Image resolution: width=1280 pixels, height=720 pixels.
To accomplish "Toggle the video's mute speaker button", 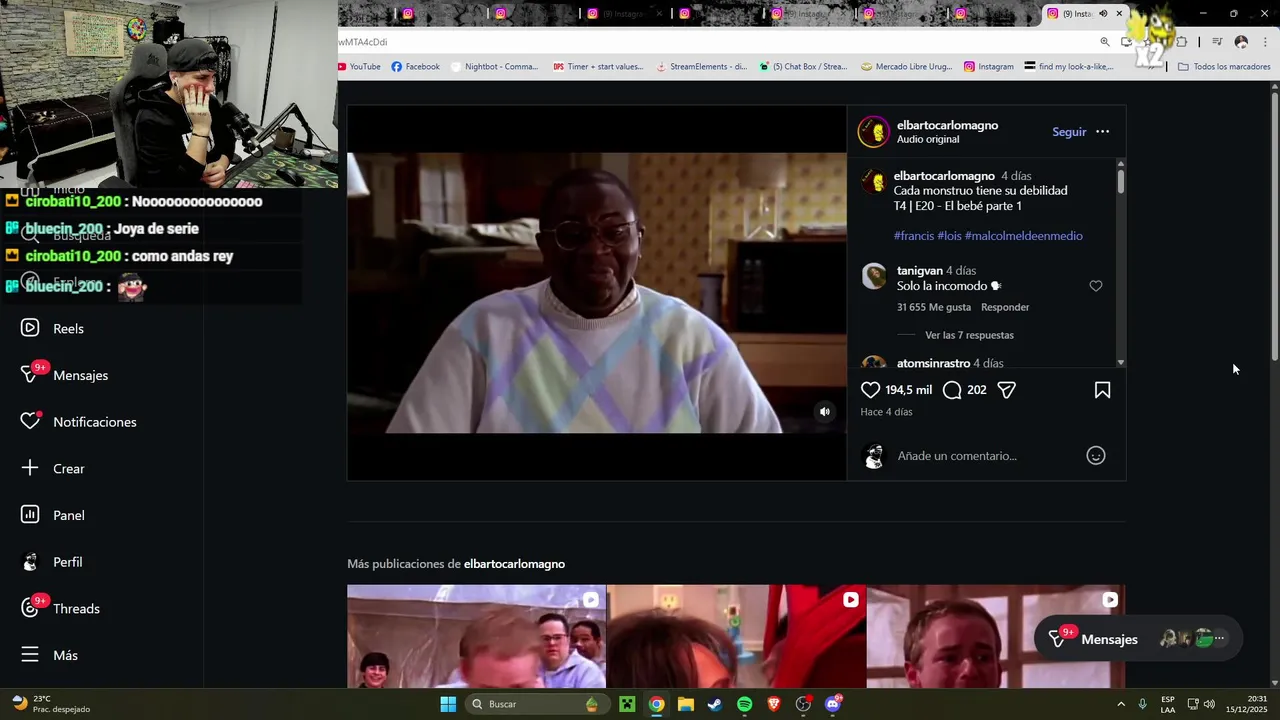I will (825, 411).
